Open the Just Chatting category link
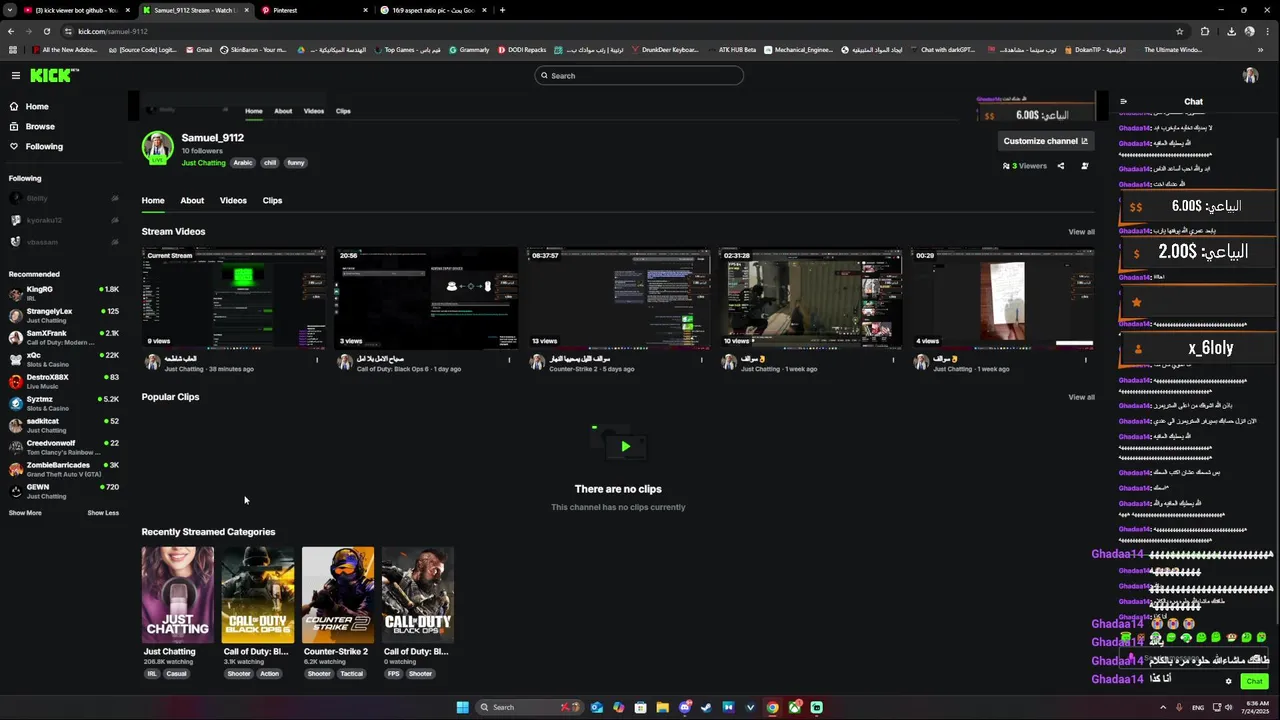 click(204, 163)
